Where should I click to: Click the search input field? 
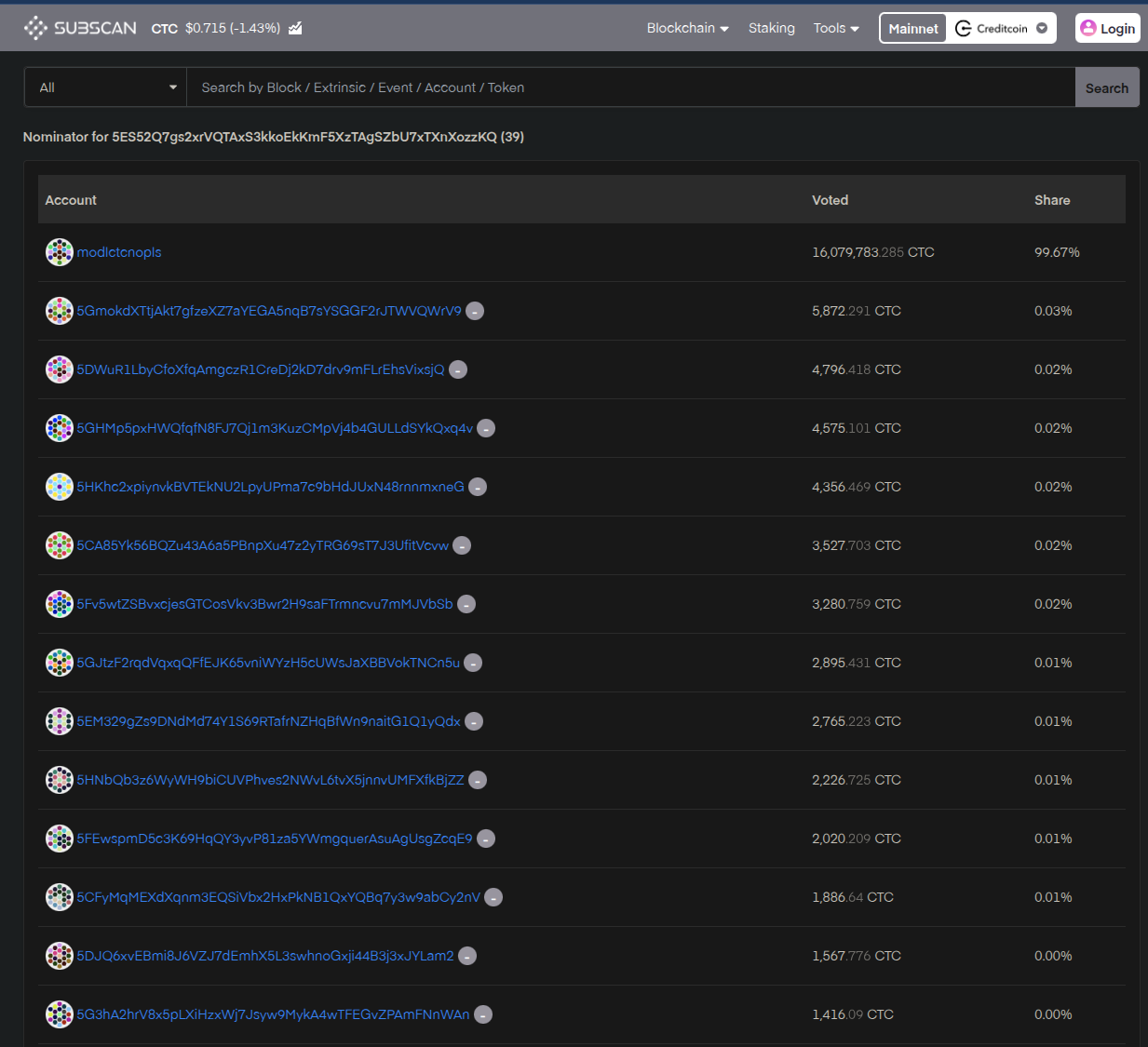coord(629,87)
